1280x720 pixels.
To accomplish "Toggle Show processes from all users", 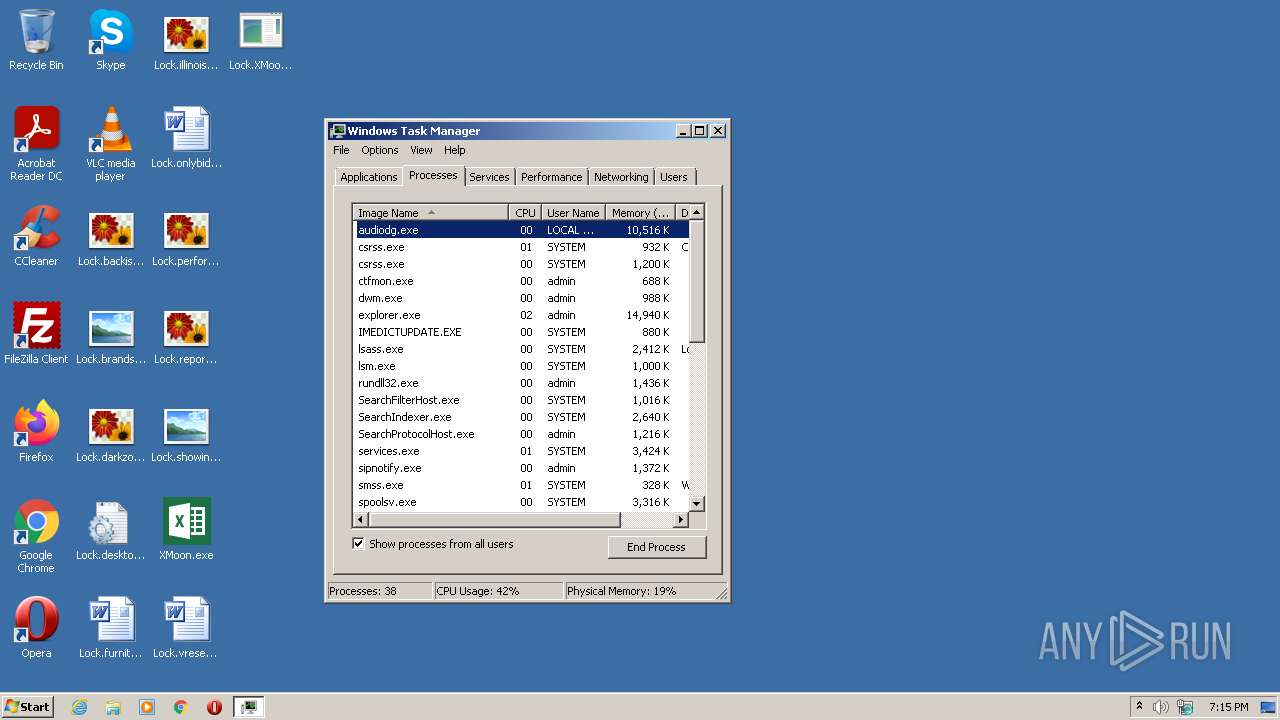I will click(358, 544).
